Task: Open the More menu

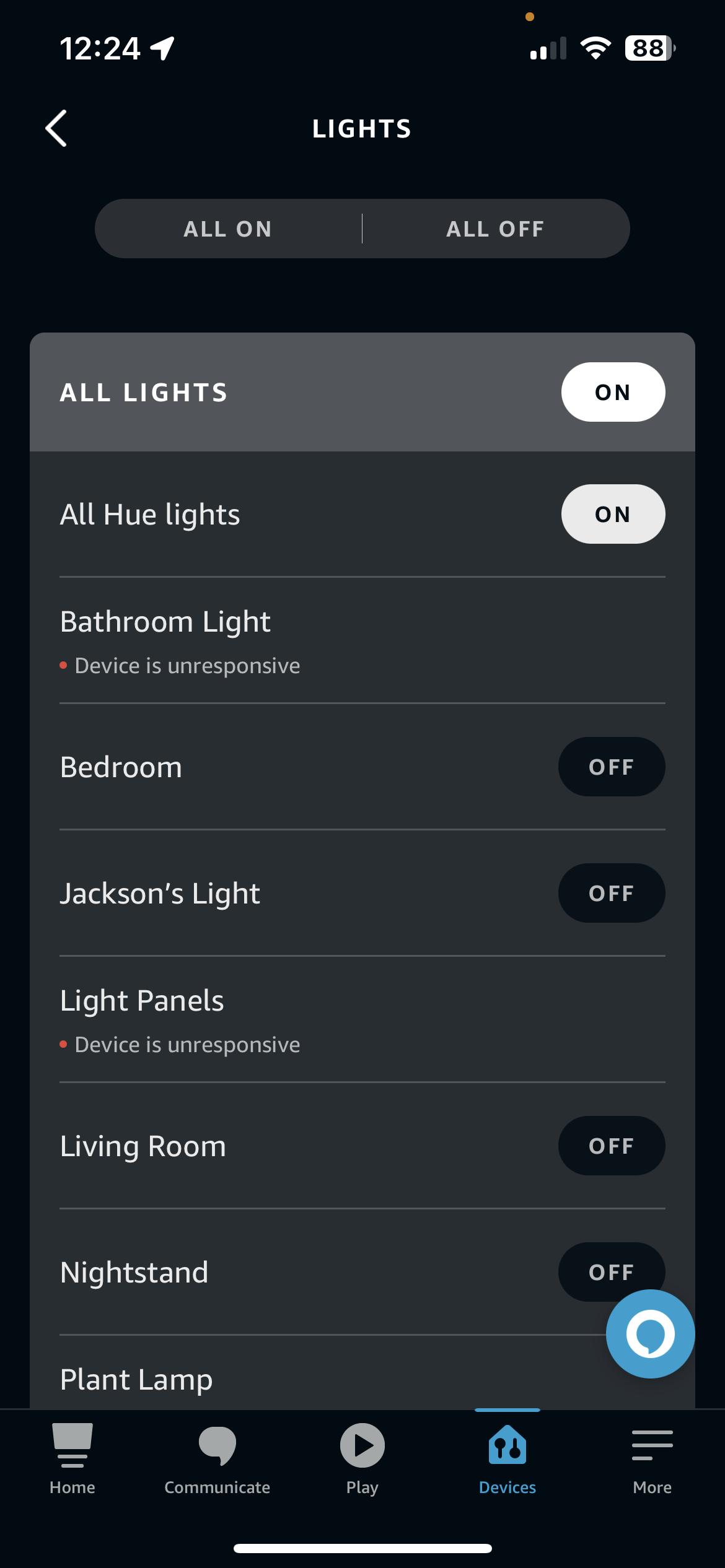Action: (x=652, y=1457)
